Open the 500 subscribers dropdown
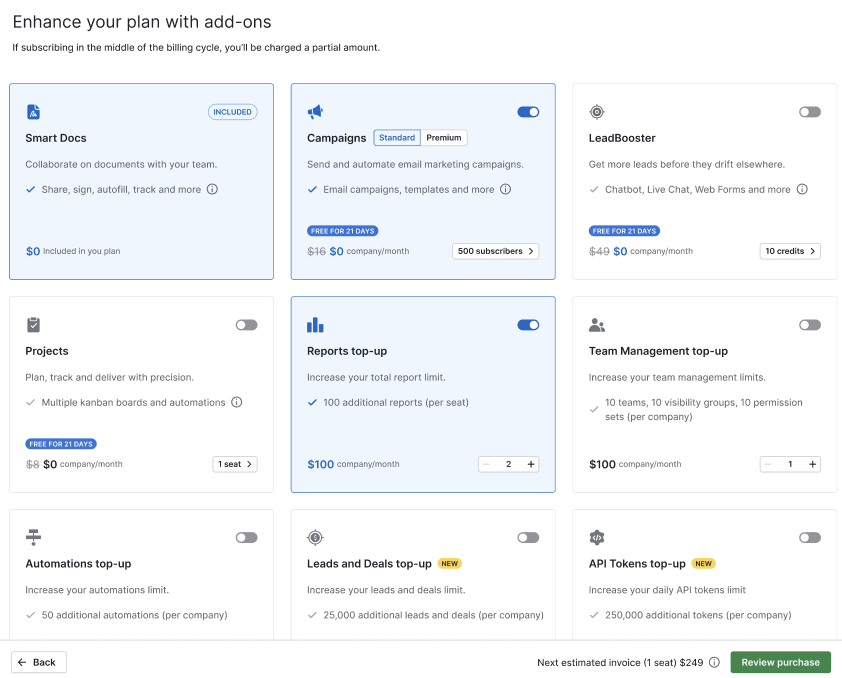842x678 pixels. pos(495,251)
